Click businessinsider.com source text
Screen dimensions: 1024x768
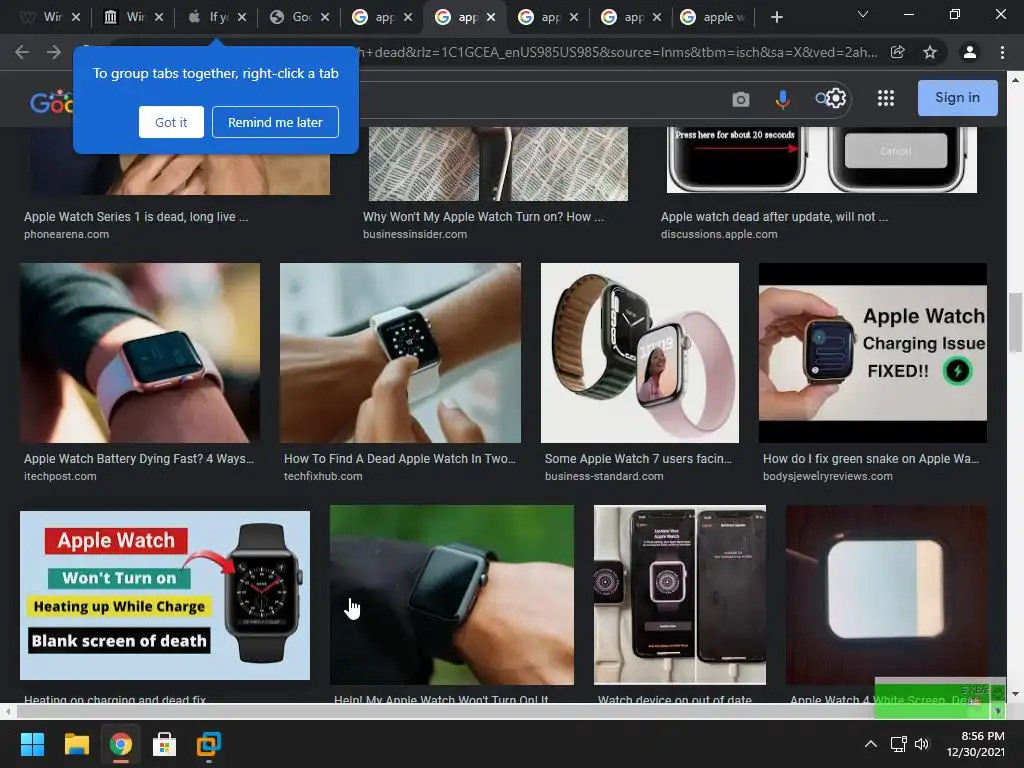(x=415, y=234)
